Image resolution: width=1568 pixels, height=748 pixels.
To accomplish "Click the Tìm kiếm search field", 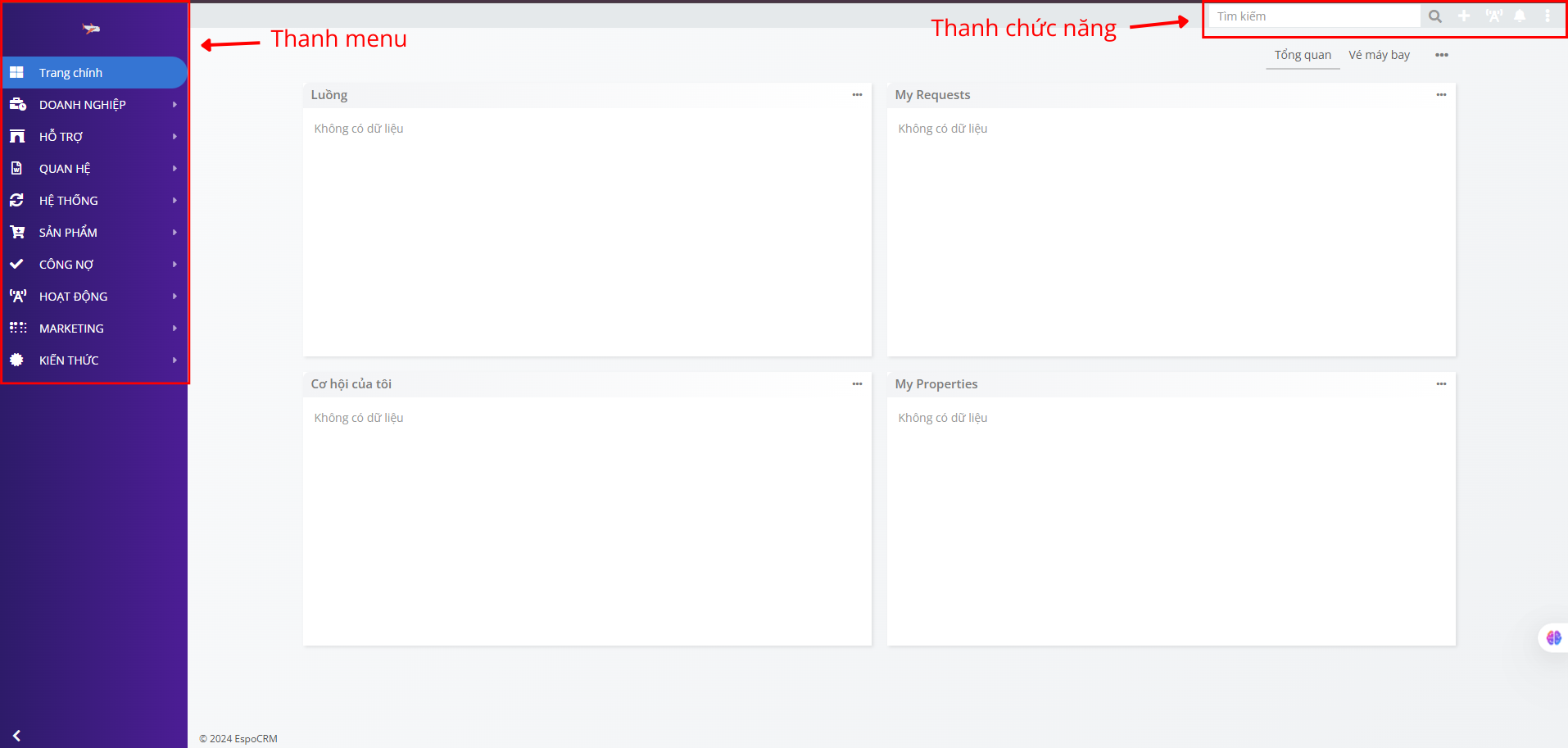I will click(1314, 16).
